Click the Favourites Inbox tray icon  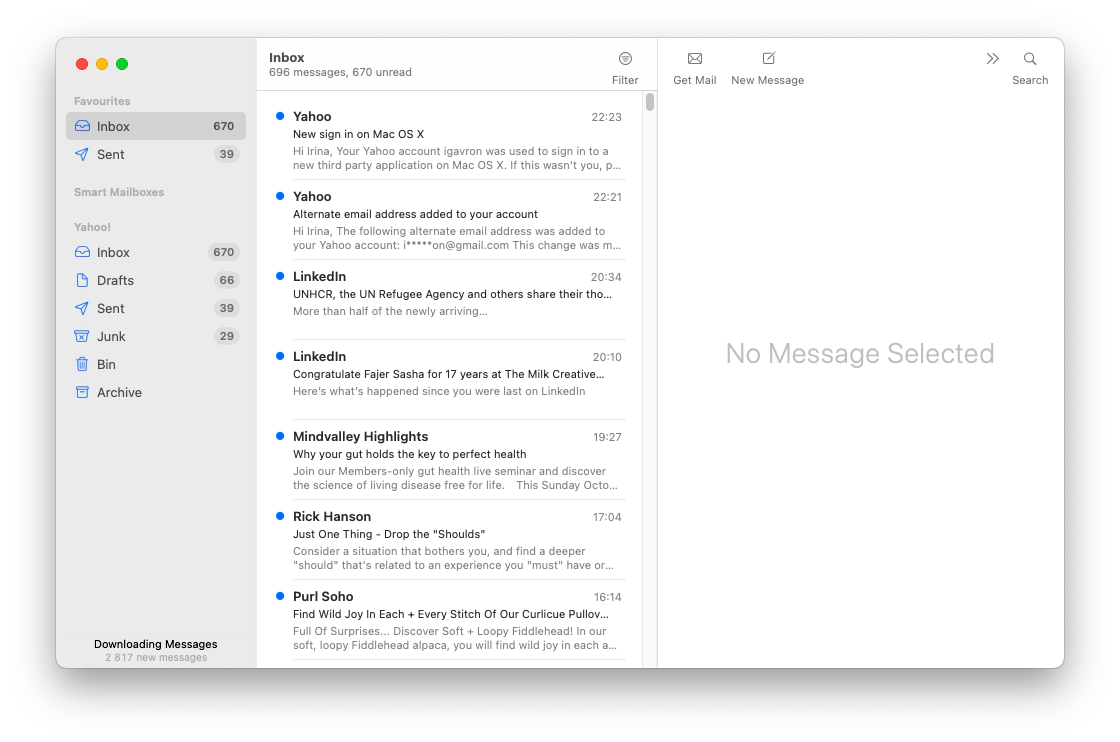coord(82,126)
